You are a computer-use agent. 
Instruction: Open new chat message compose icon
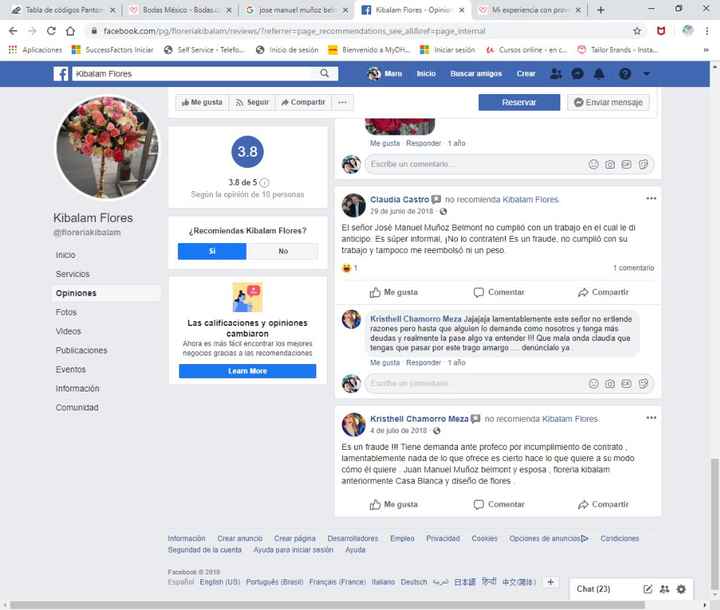coord(647,589)
